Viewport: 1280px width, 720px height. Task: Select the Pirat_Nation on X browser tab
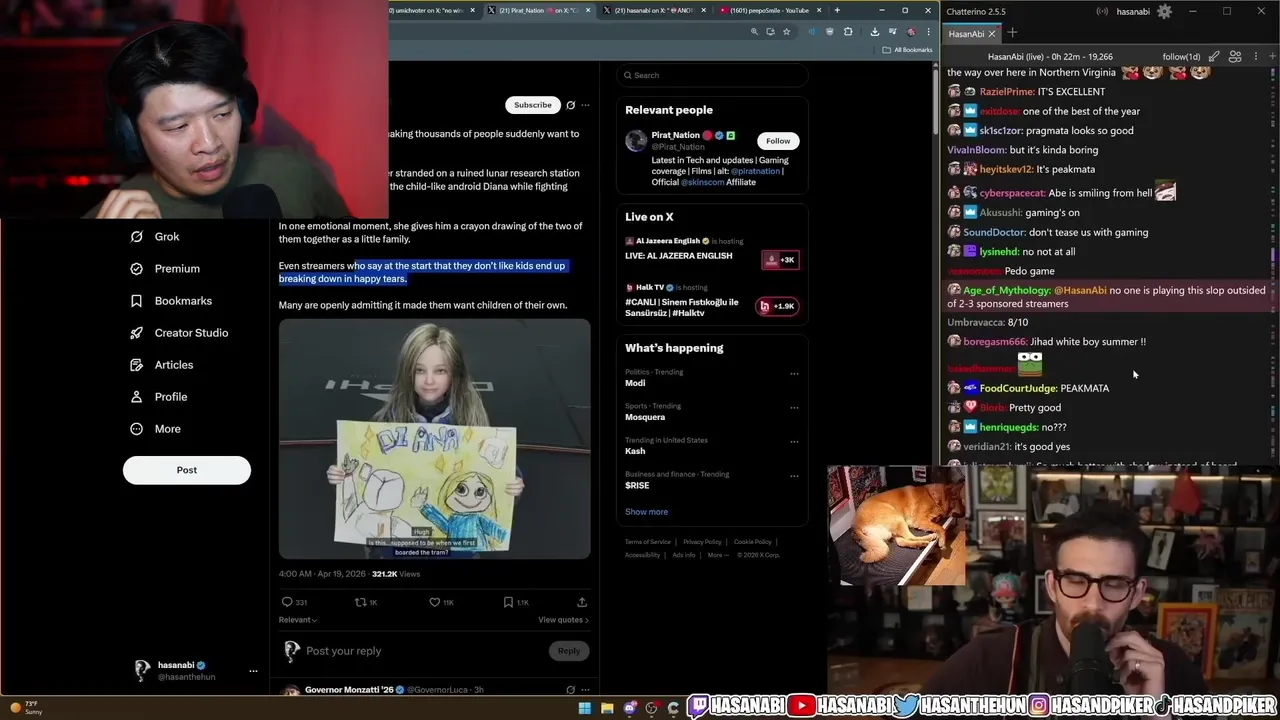point(540,10)
